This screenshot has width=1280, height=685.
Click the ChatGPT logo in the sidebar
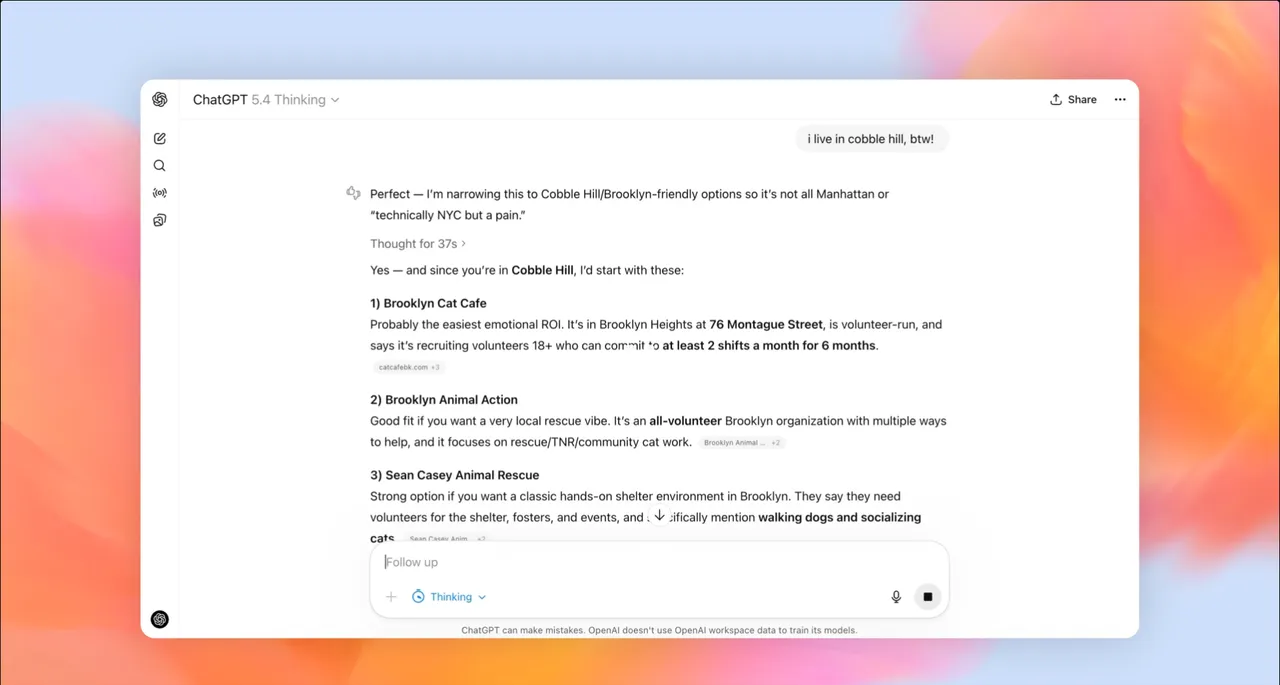click(160, 99)
